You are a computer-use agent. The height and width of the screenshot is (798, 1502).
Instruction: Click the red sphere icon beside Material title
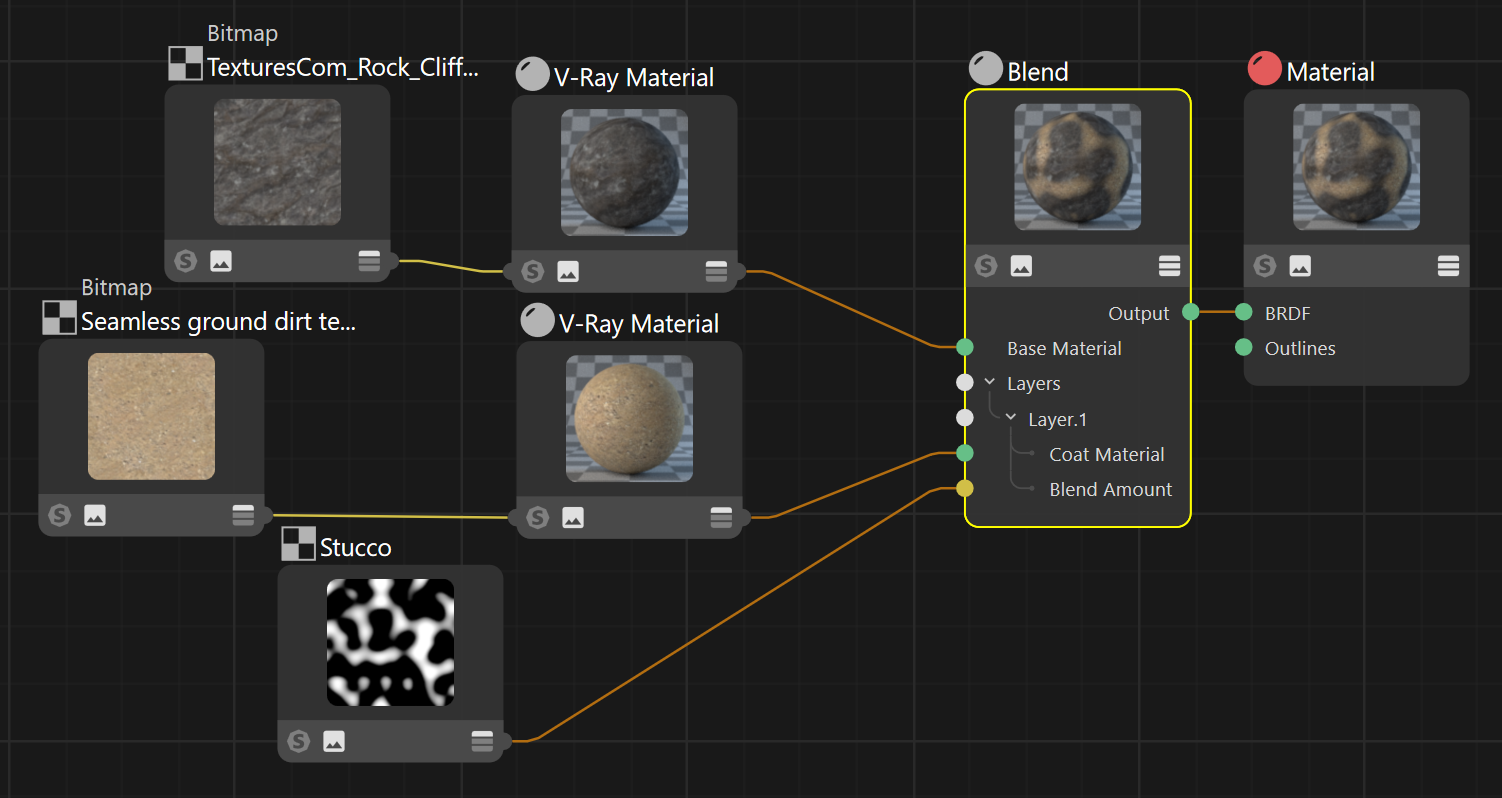tap(1265, 69)
